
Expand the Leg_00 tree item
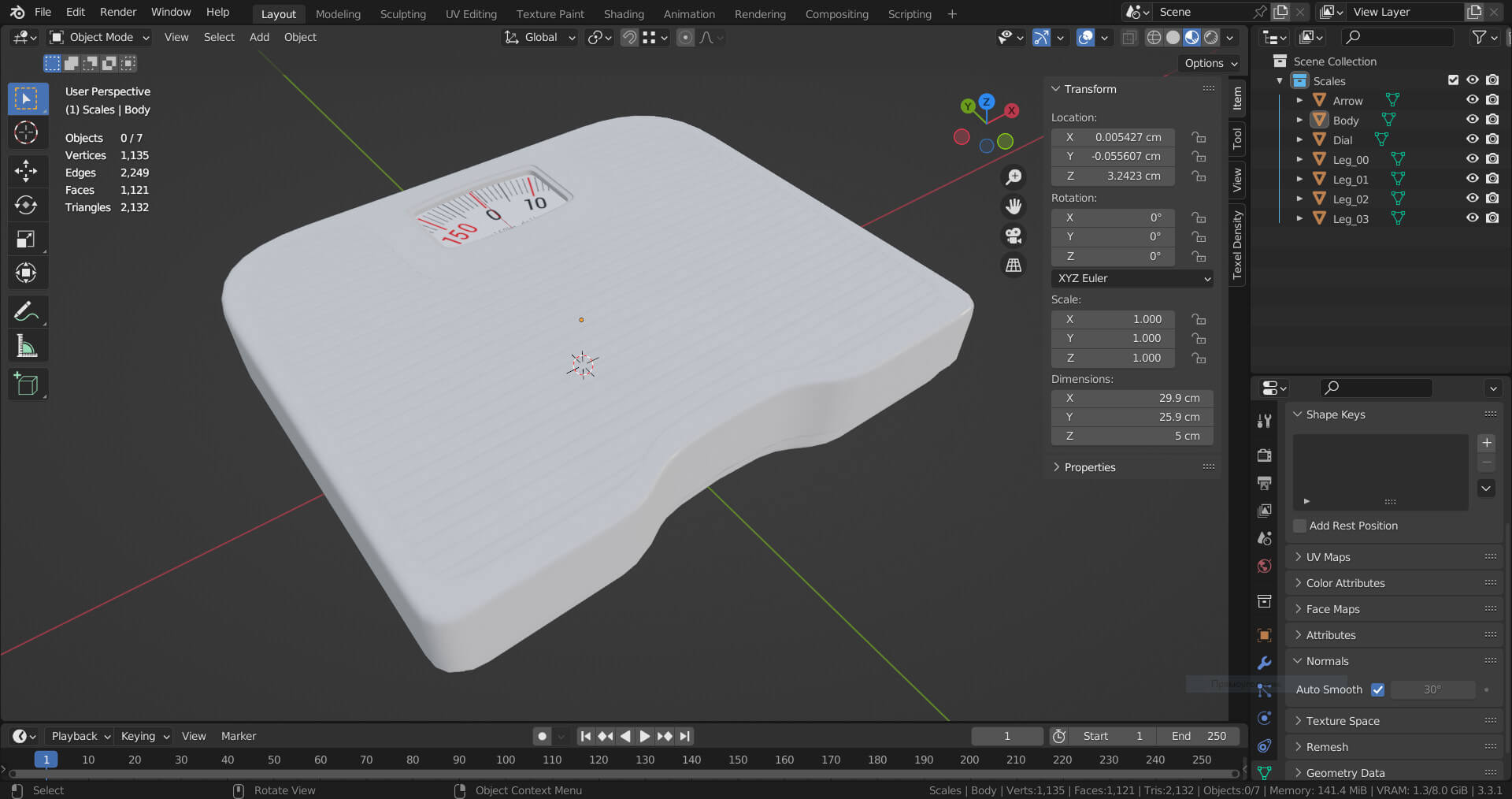pyautogui.click(x=1299, y=159)
